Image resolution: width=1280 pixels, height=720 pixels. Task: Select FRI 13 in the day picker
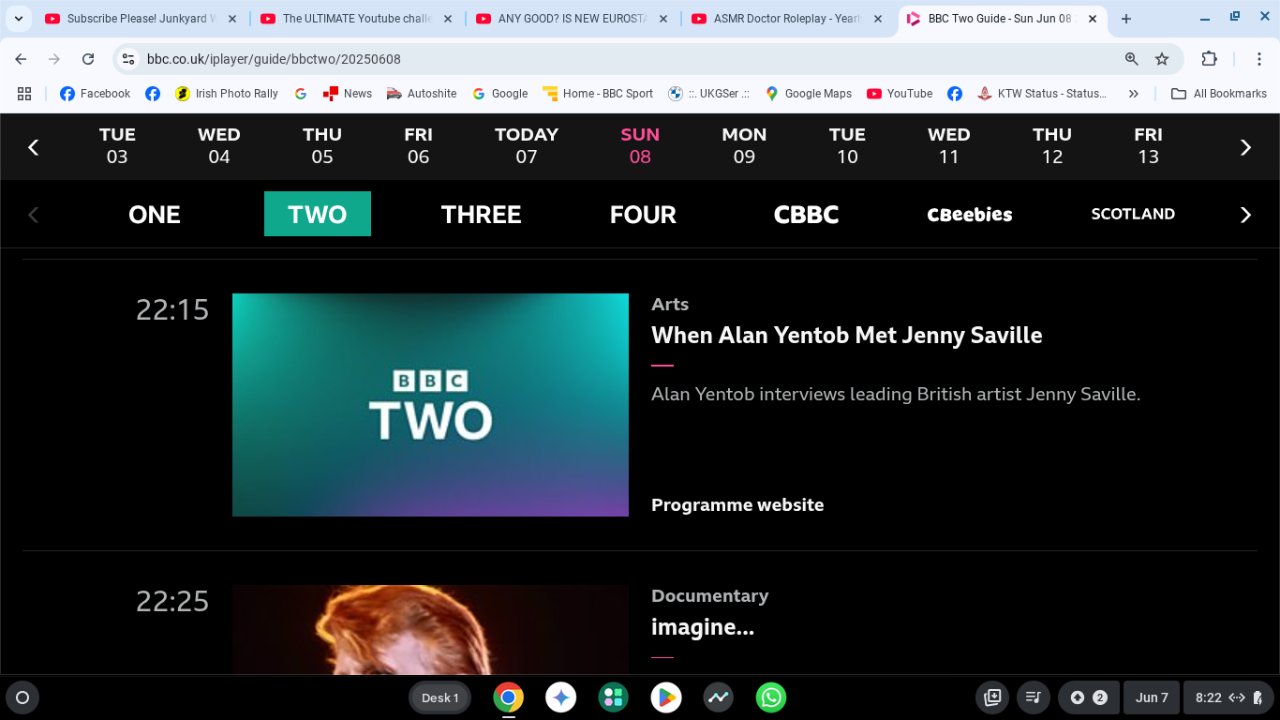click(1148, 146)
